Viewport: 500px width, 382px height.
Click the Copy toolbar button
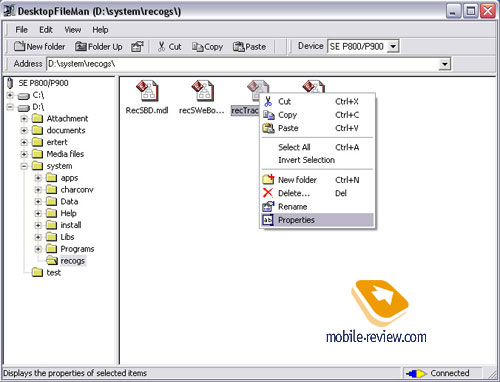(207, 47)
